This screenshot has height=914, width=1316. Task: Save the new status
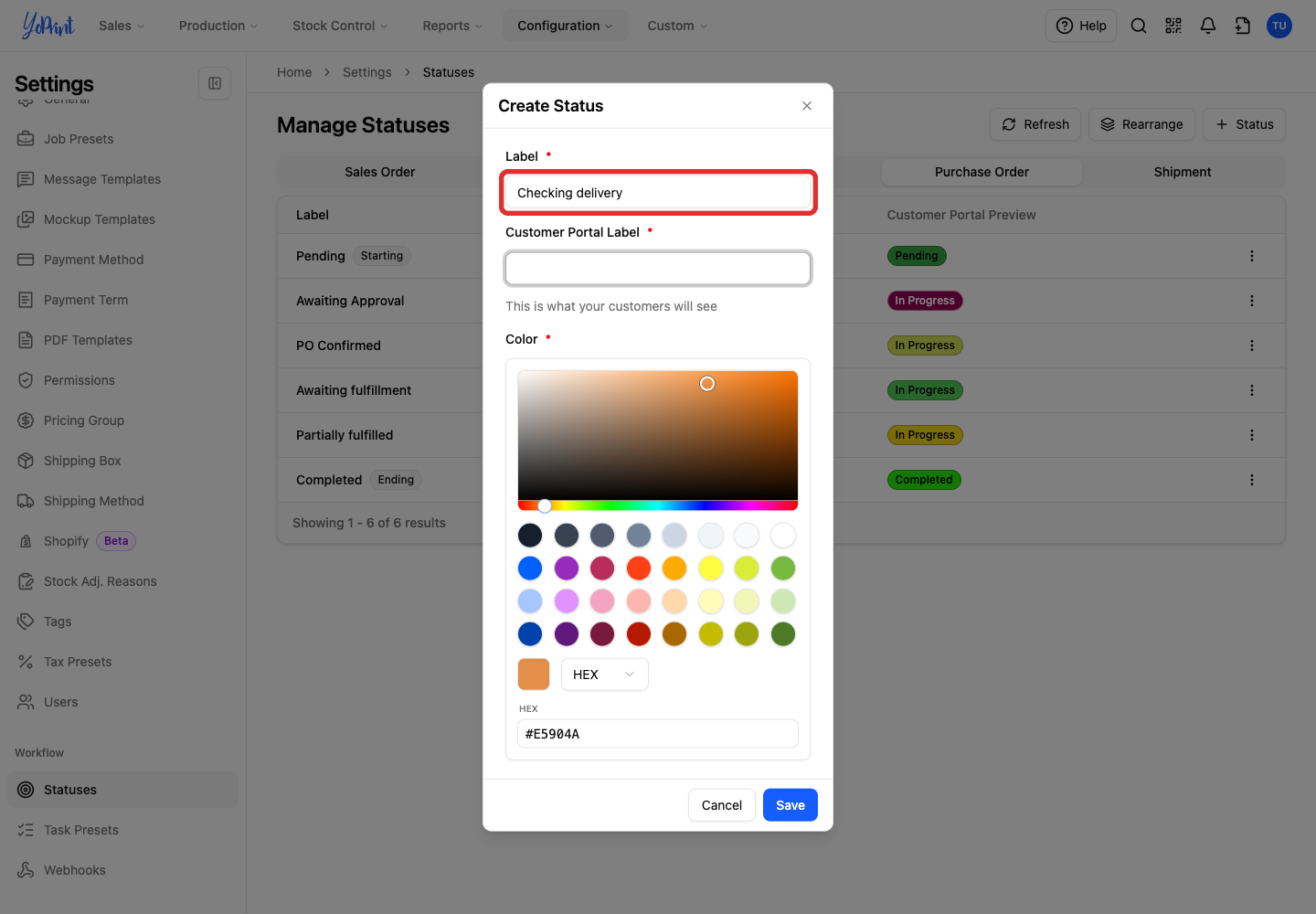click(791, 805)
